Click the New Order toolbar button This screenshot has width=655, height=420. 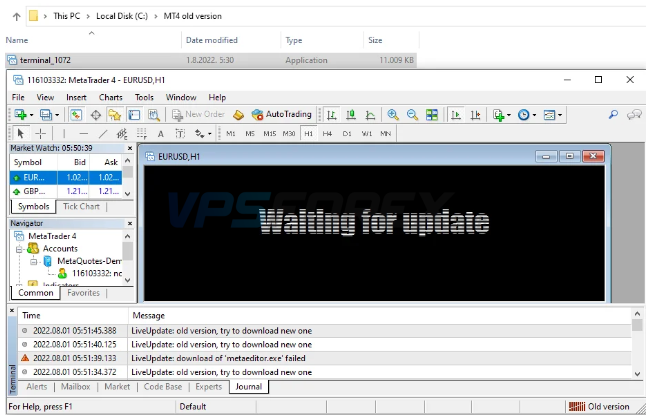[x=198, y=115]
